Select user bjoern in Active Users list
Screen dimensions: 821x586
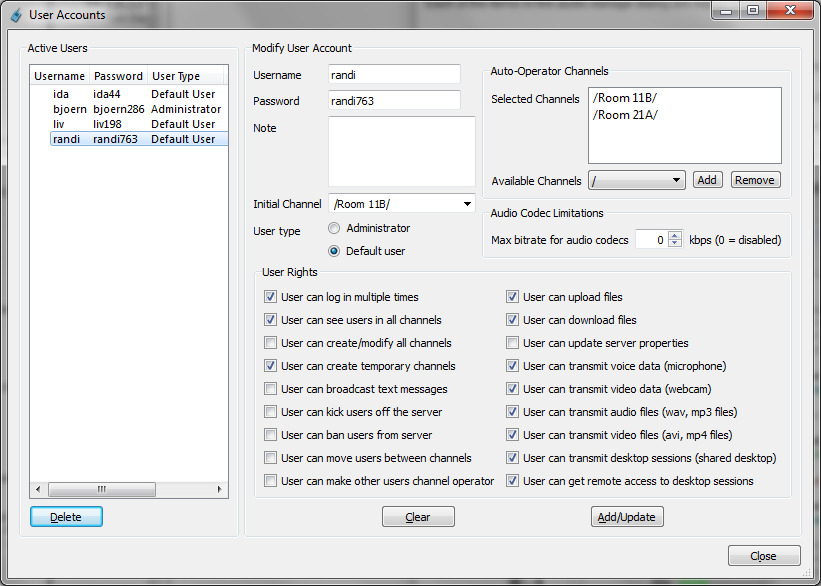[137, 109]
